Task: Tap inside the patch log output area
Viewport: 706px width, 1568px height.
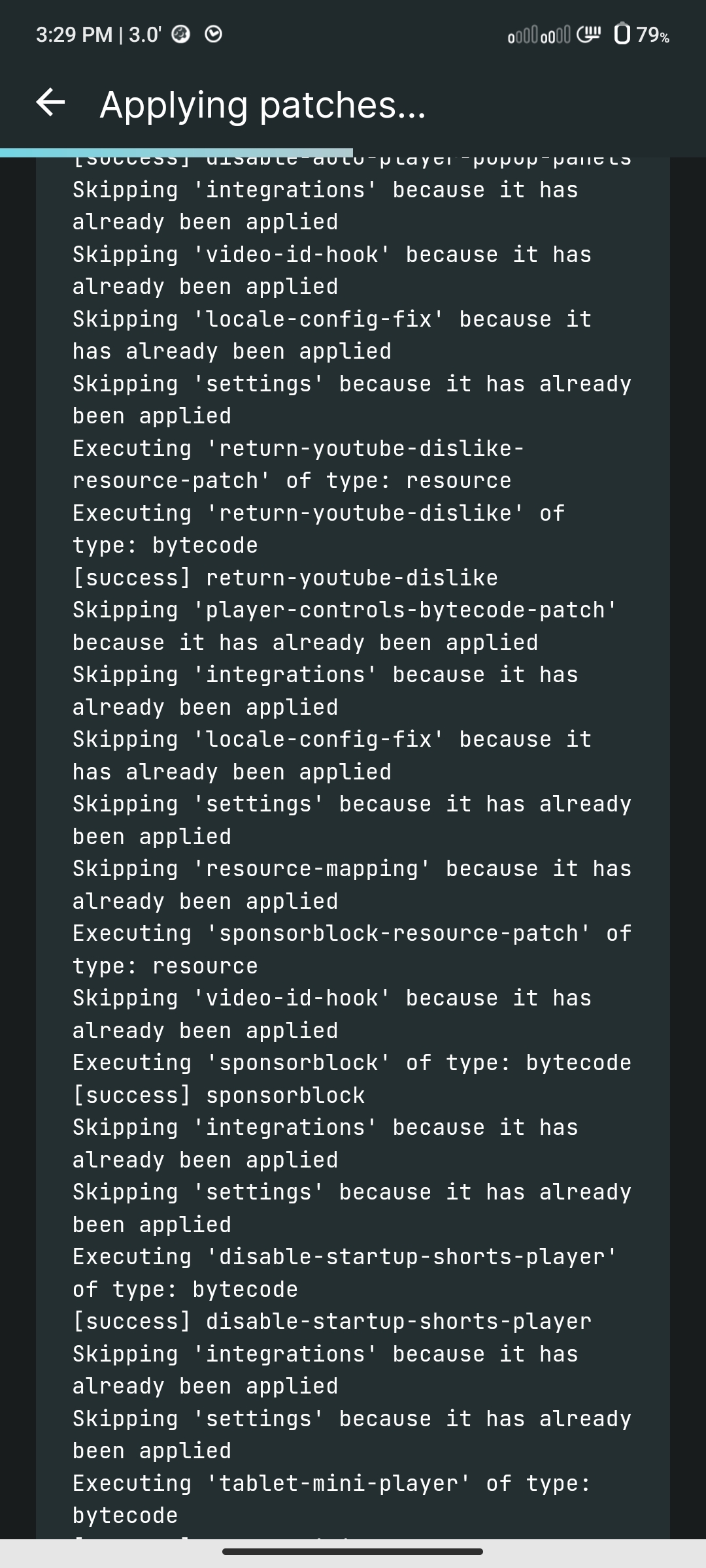Action: click(x=353, y=849)
